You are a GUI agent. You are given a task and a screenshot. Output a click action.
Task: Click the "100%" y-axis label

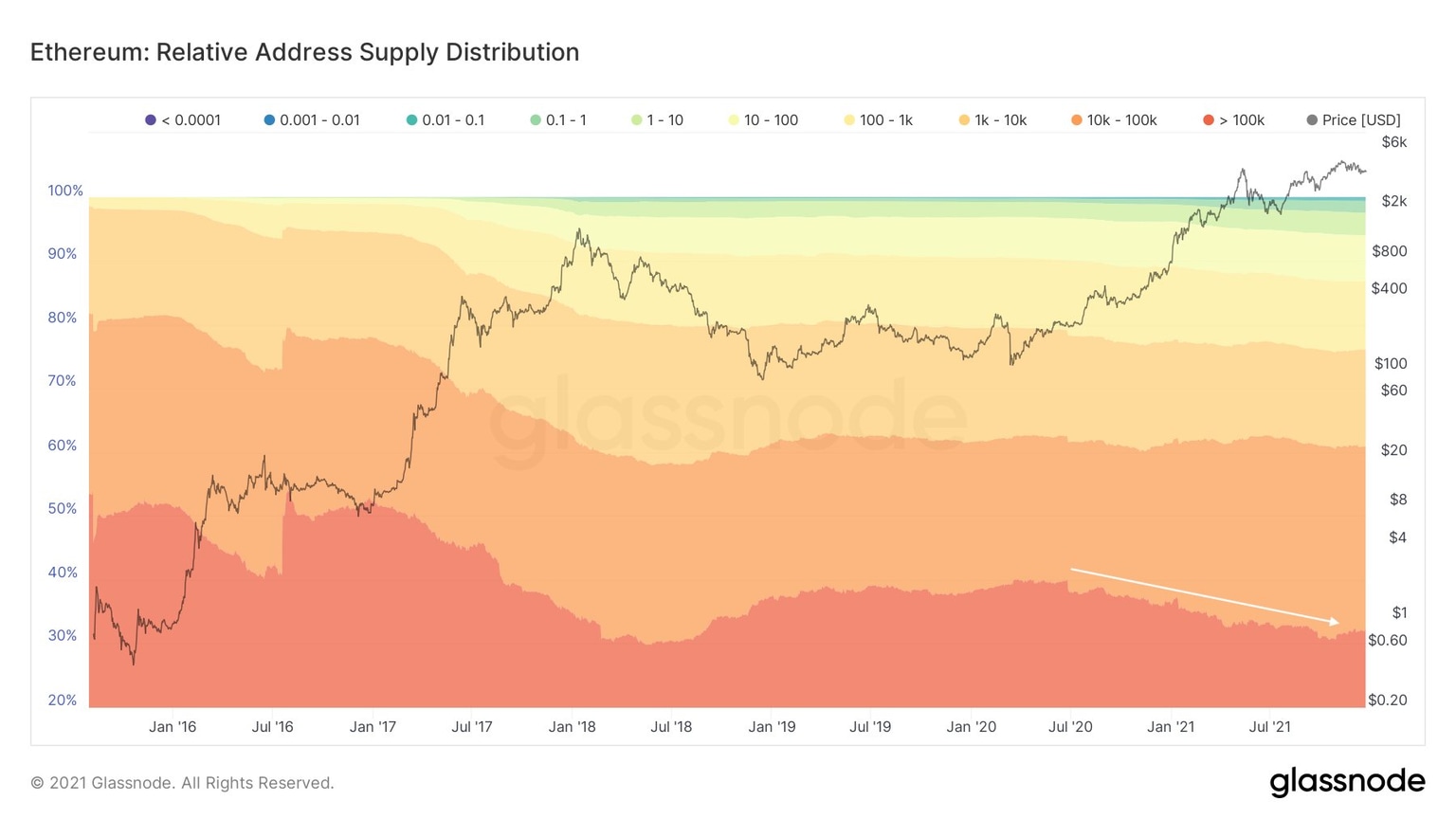click(x=65, y=191)
